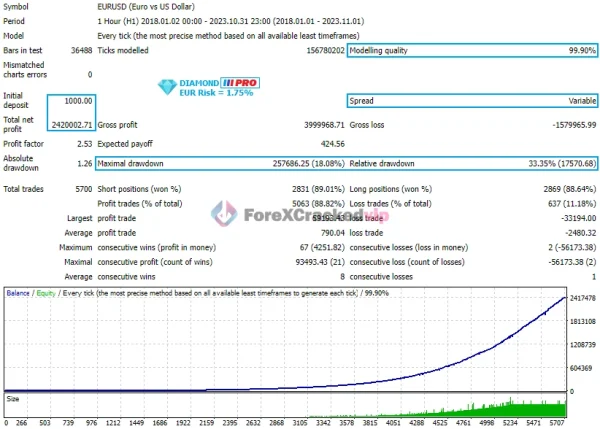Click the largest loss trade value "-33194.00"
600x429 pixels.
tap(578, 219)
